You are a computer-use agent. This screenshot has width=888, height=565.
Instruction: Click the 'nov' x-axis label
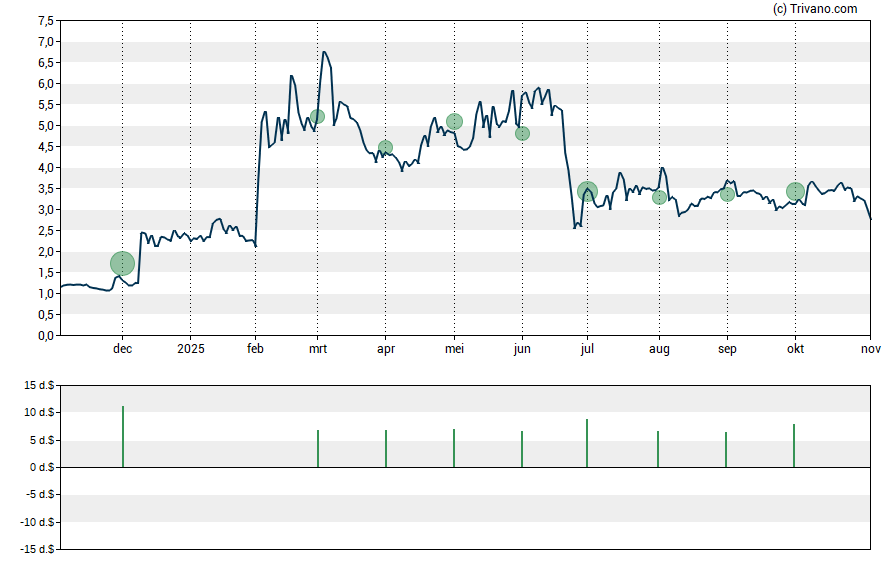click(871, 349)
